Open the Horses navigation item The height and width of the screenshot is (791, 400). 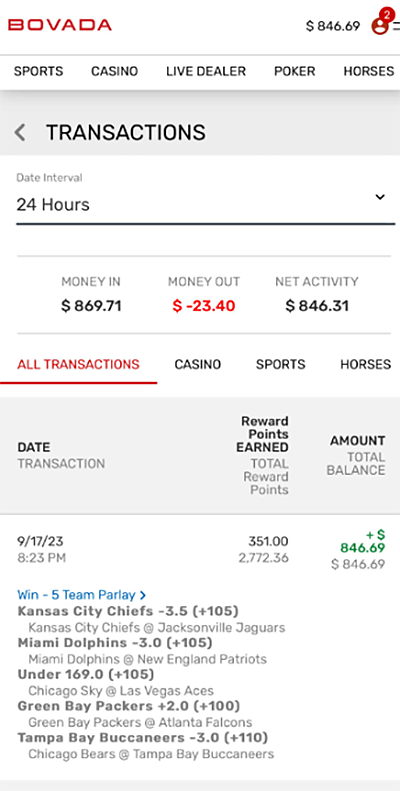pyautogui.click(x=369, y=71)
